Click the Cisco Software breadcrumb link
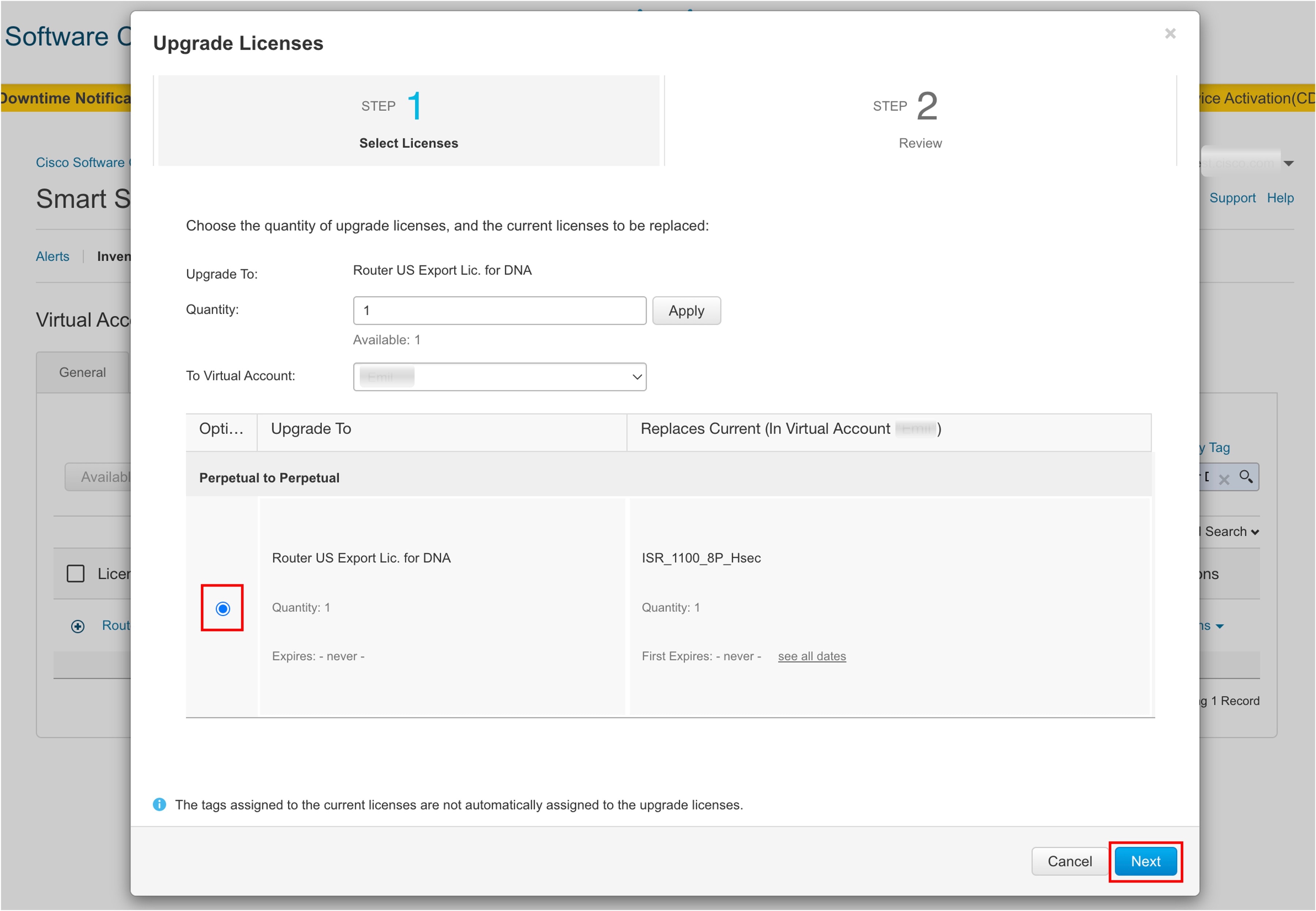1316x911 pixels. pos(83,163)
